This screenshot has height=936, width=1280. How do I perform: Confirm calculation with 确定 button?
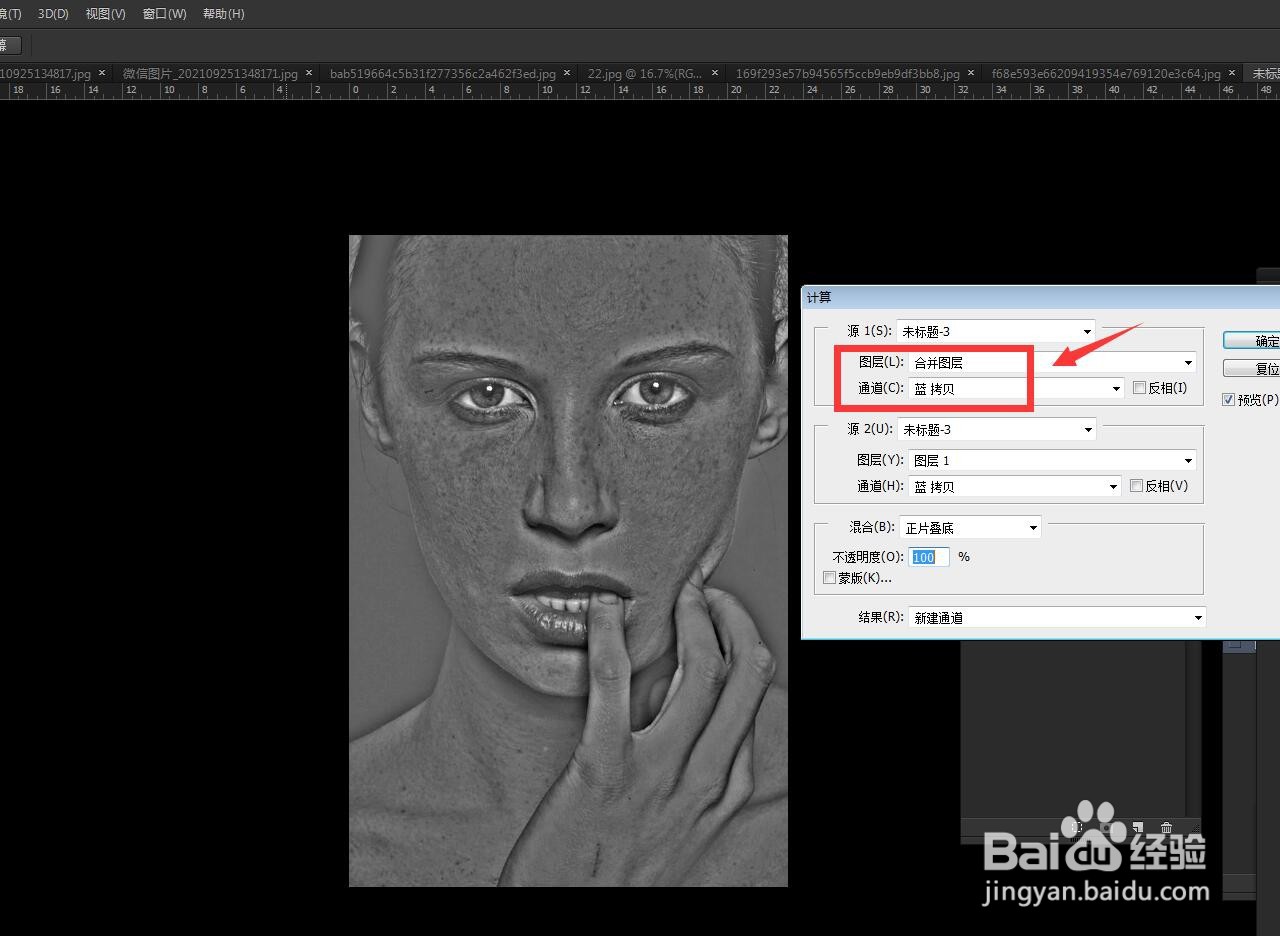1252,341
